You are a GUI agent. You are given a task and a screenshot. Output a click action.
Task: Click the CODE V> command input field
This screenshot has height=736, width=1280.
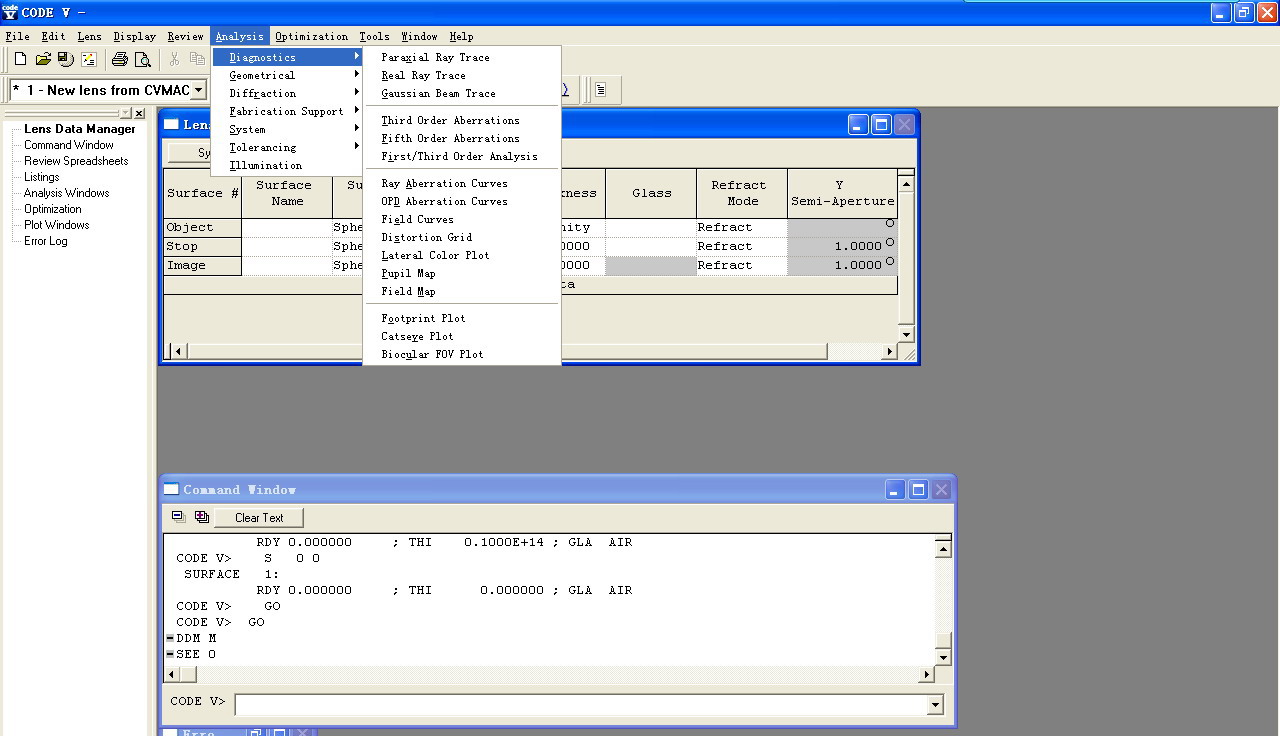click(x=581, y=705)
